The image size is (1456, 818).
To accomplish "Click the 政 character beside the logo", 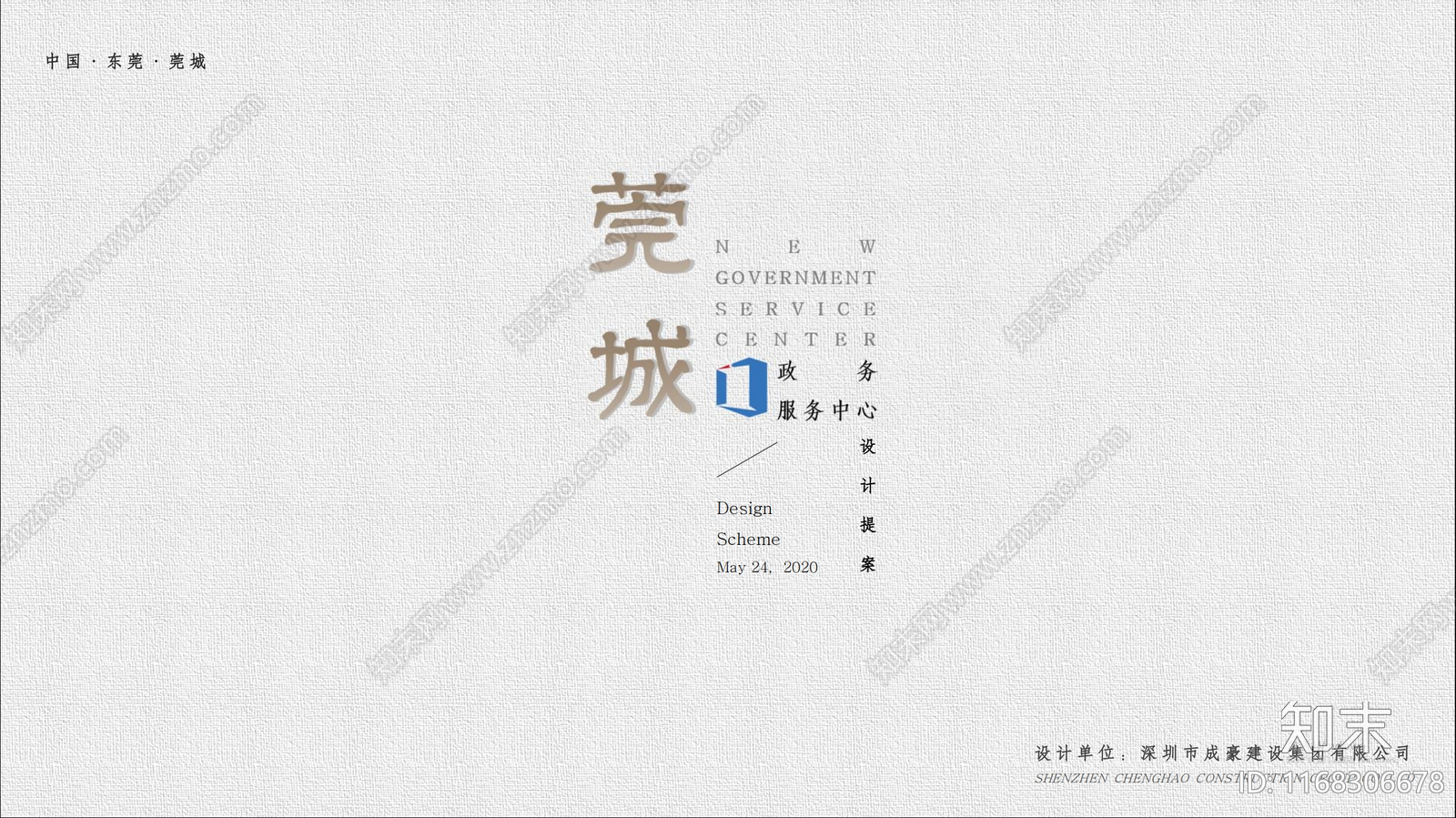I will 787,371.
